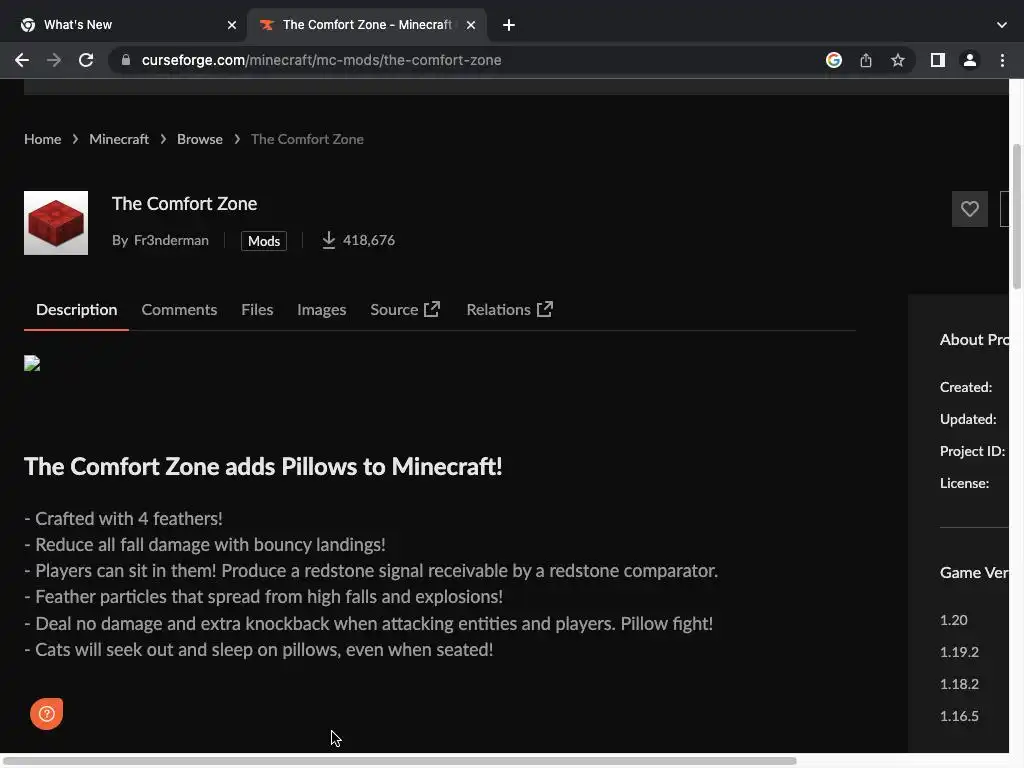Switch to the Files tab
The width and height of the screenshot is (1024, 768).
pos(257,310)
